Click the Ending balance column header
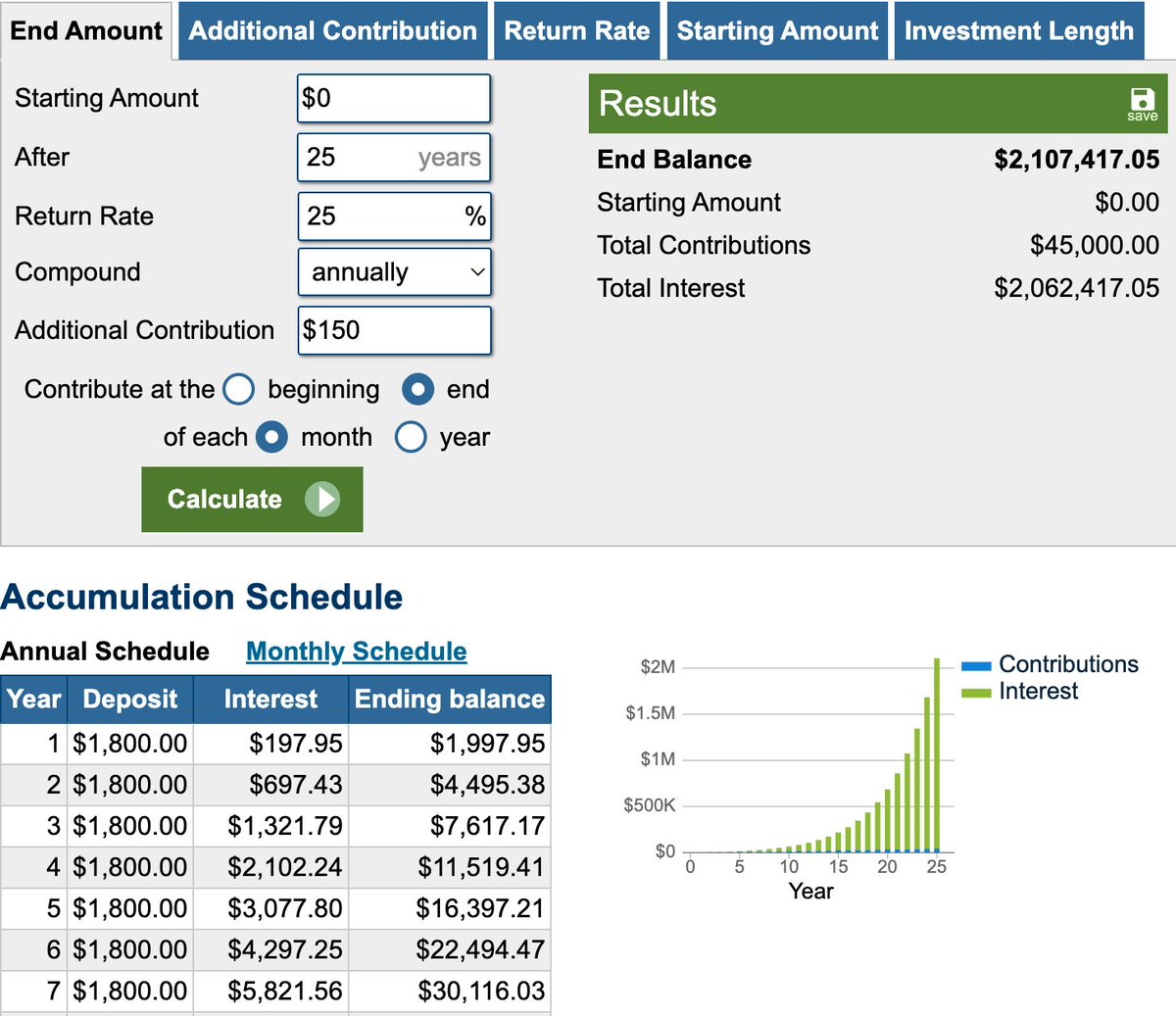This screenshot has width=1176, height=1016. coord(450,700)
